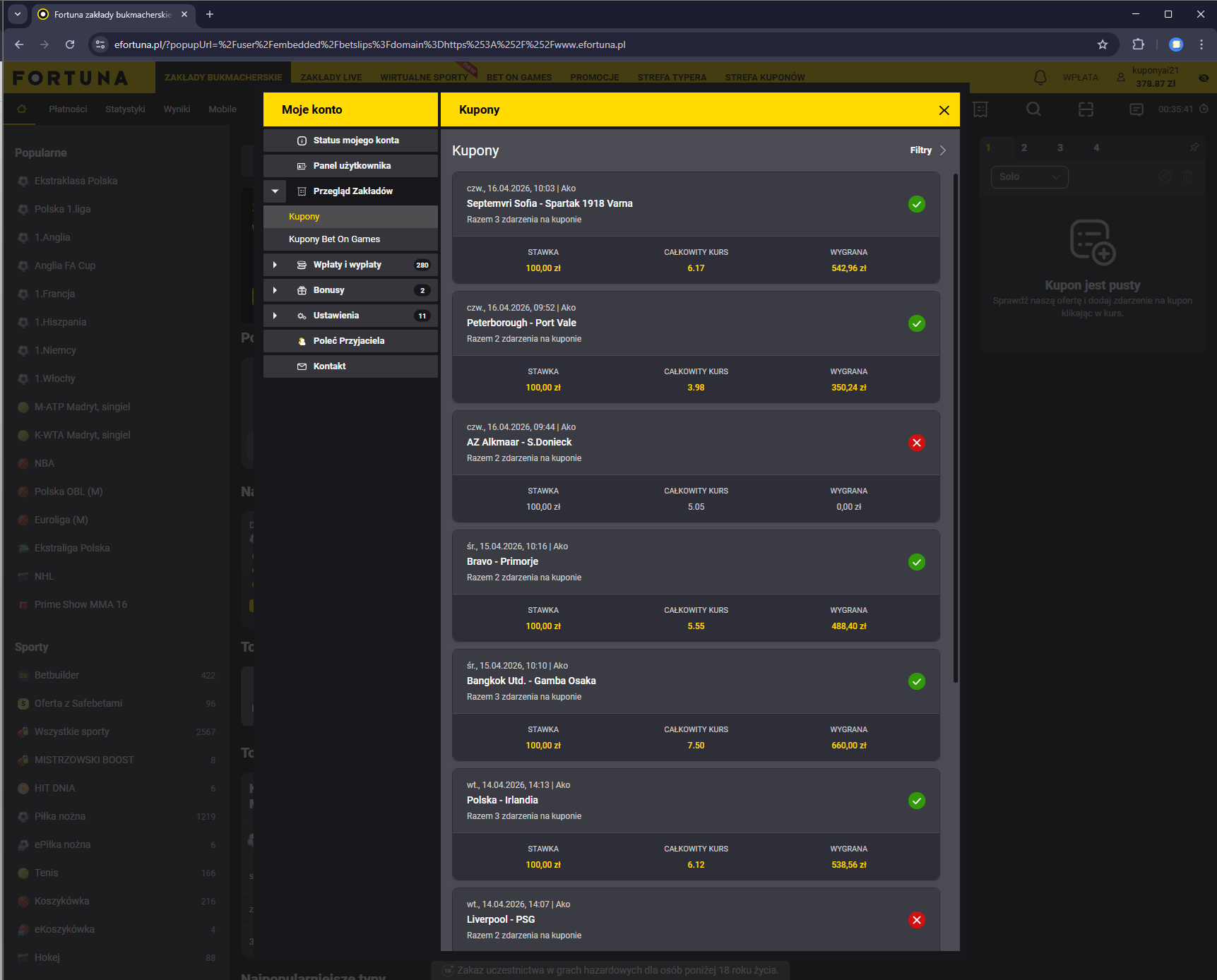
Task: Open the browser extensions puzzle icon
Action: (1138, 44)
